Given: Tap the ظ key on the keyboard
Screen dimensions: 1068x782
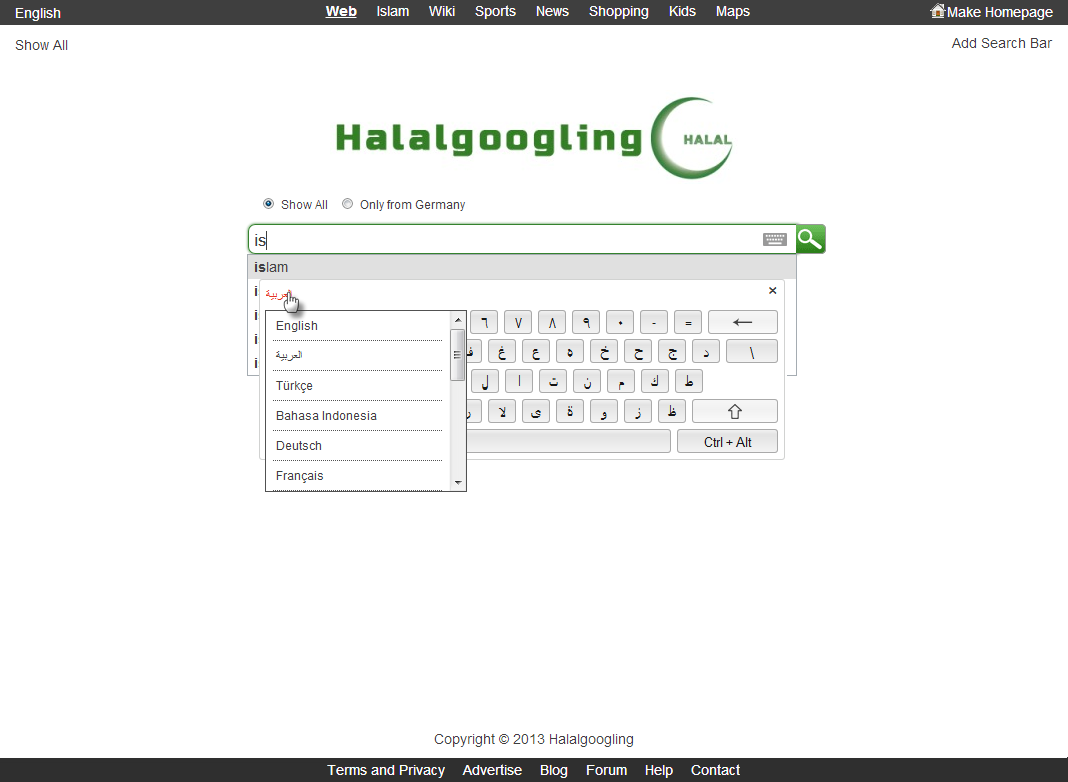Looking at the screenshot, I should coord(672,411).
